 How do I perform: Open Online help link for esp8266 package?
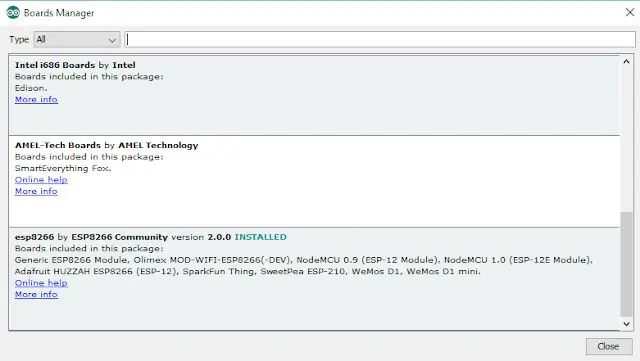coord(41,283)
